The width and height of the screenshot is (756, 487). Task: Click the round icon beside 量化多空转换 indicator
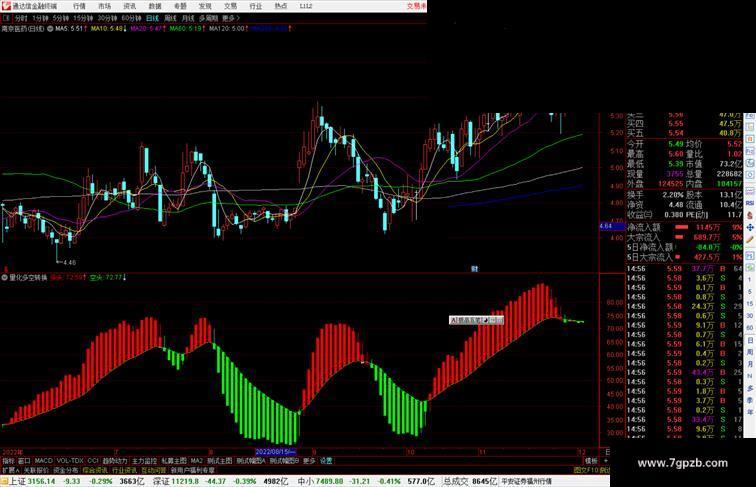pyautogui.click(x=5, y=278)
